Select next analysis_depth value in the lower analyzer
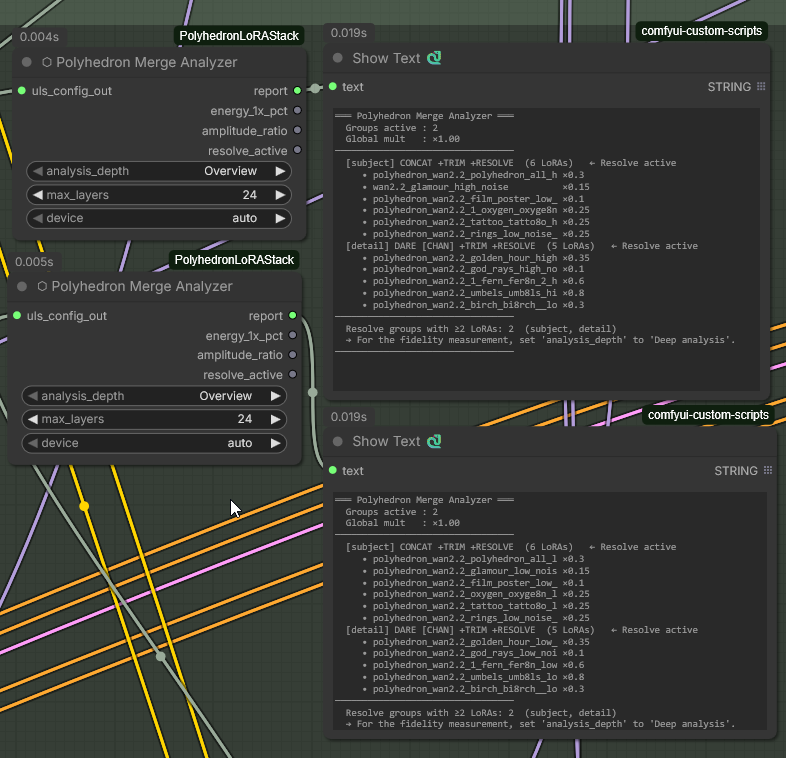The height and width of the screenshot is (758, 786). tap(276, 396)
